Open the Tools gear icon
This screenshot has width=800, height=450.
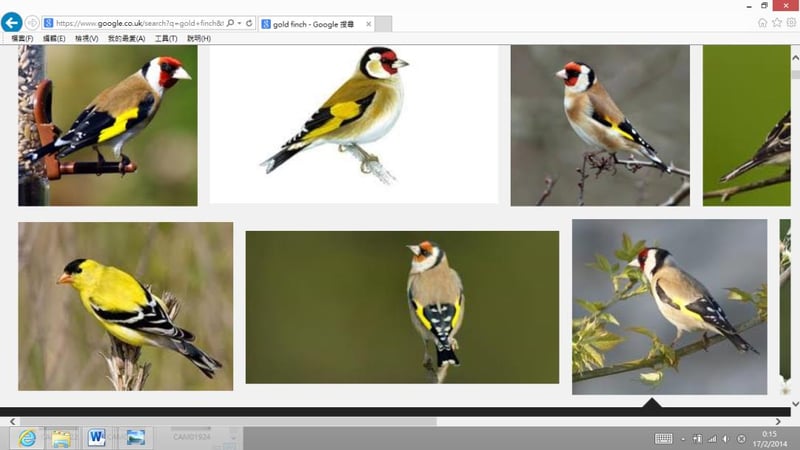(x=791, y=23)
